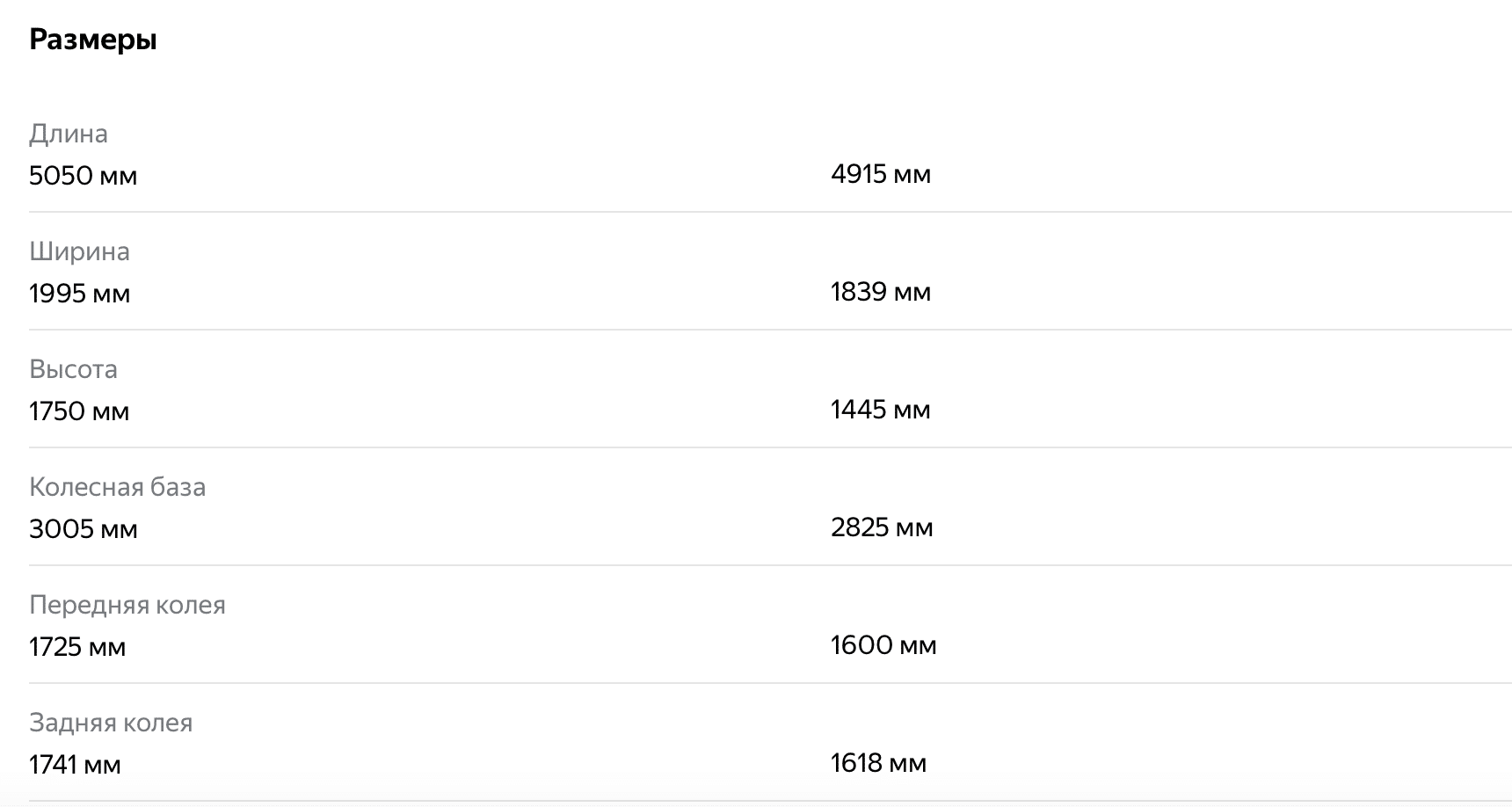1512x807 pixels.
Task: Select the 3005 мм wheelbase value
Action: pyautogui.click(x=83, y=529)
